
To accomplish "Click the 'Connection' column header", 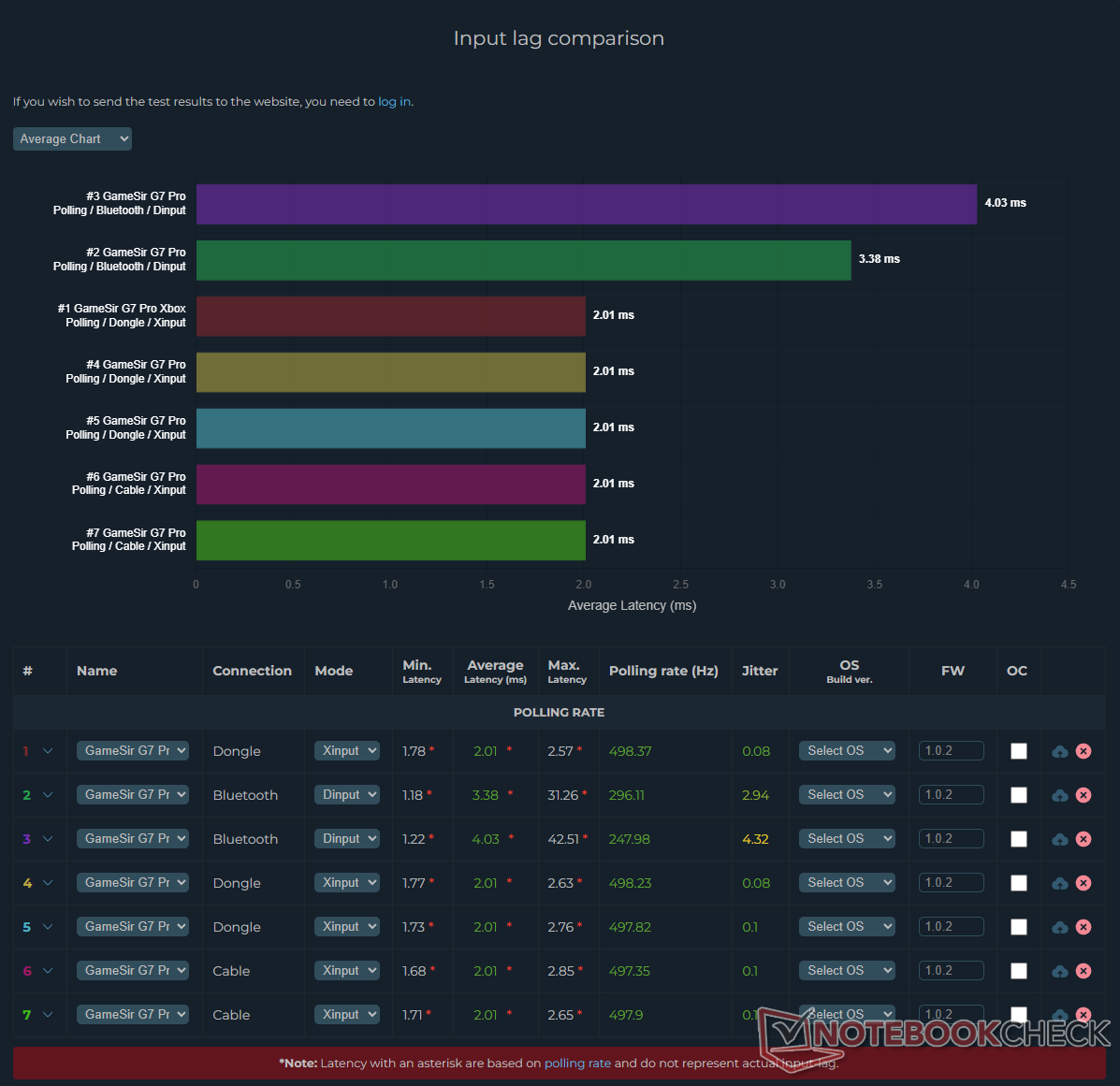I will click(x=252, y=671).
